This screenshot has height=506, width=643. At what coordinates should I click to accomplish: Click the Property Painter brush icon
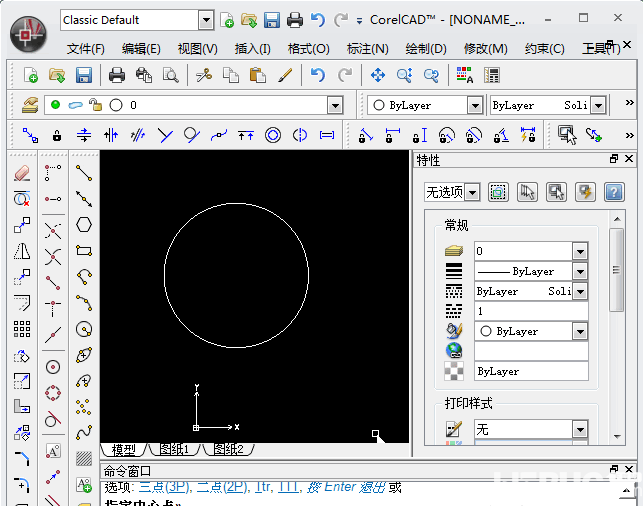tap(285, 75)
